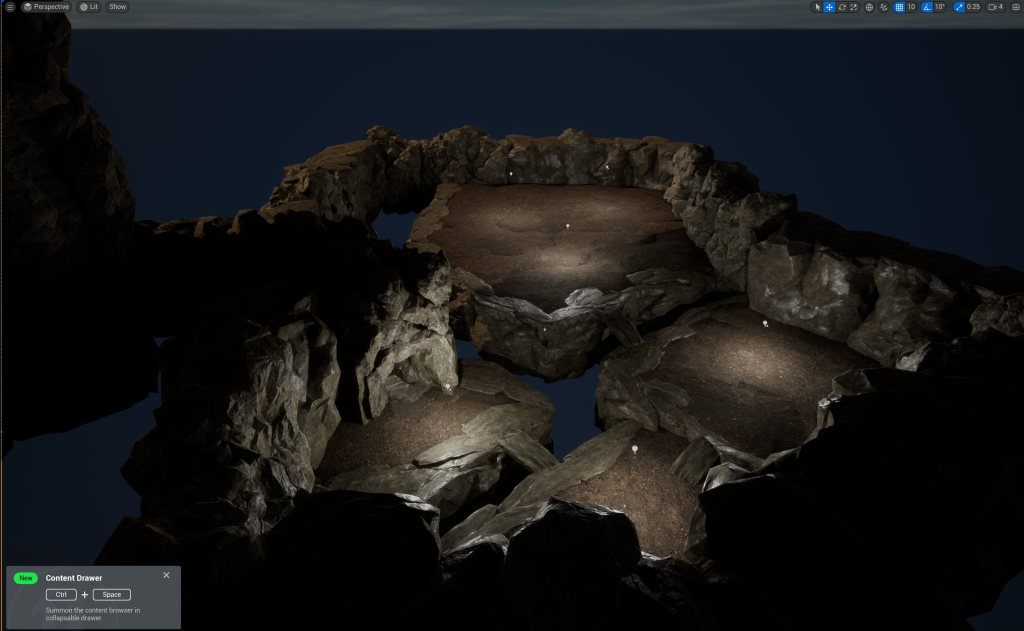Activate the Translate (move) tool
The width and height of the screenshot is (1024, 631).
click(830, 7)
